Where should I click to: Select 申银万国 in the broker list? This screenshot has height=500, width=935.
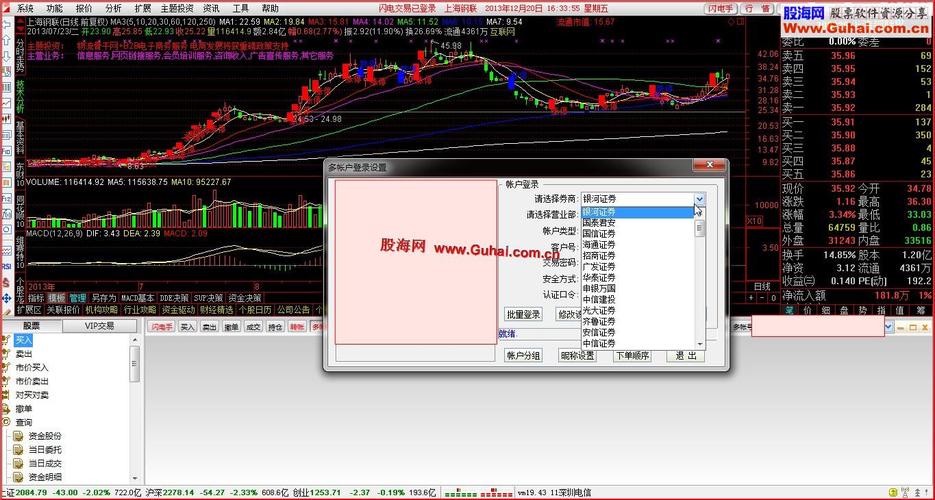[x=599, y=289]
